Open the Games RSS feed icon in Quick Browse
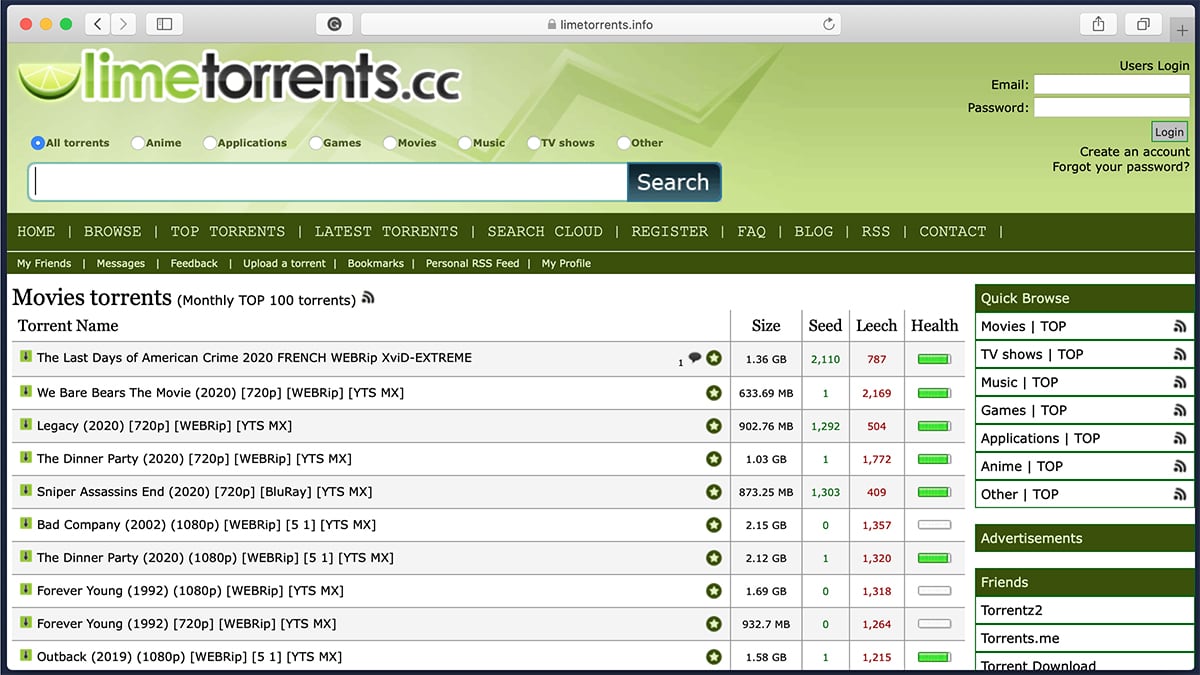The width and height of the screenshot is (1200, 675). (x=1180, y=410)
